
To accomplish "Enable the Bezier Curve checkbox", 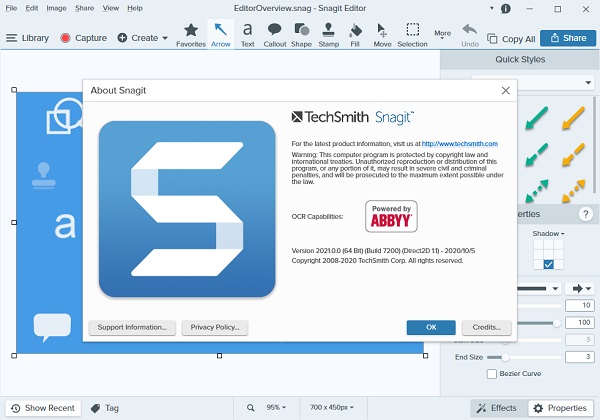I will click(x=492, y=374).
